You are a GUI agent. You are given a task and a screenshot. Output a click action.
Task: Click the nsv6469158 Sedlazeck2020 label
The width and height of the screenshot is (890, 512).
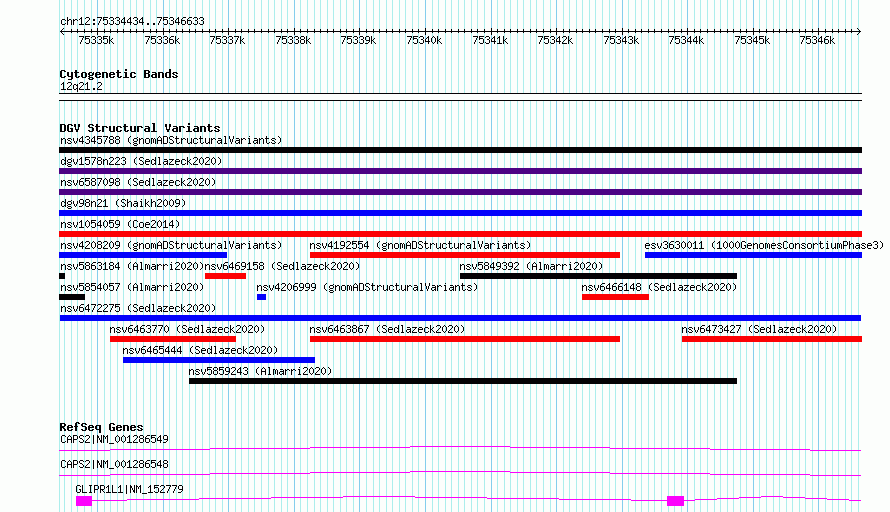point(282,266)
